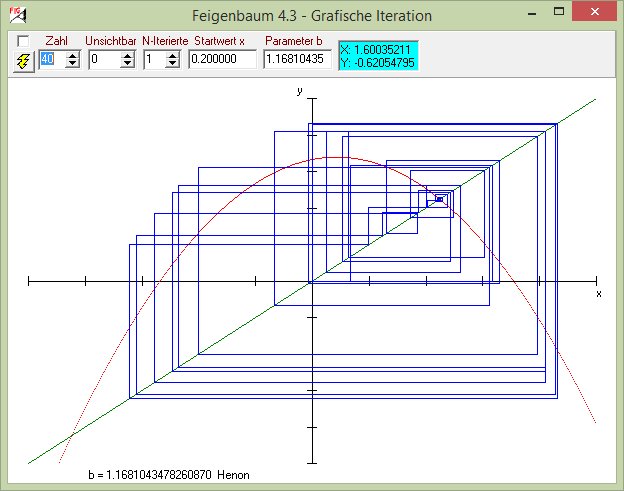Decrease the N-Iterierte value with down arrow
The image size is (624, 491).
pyautogui.click(x=172, y=64)
